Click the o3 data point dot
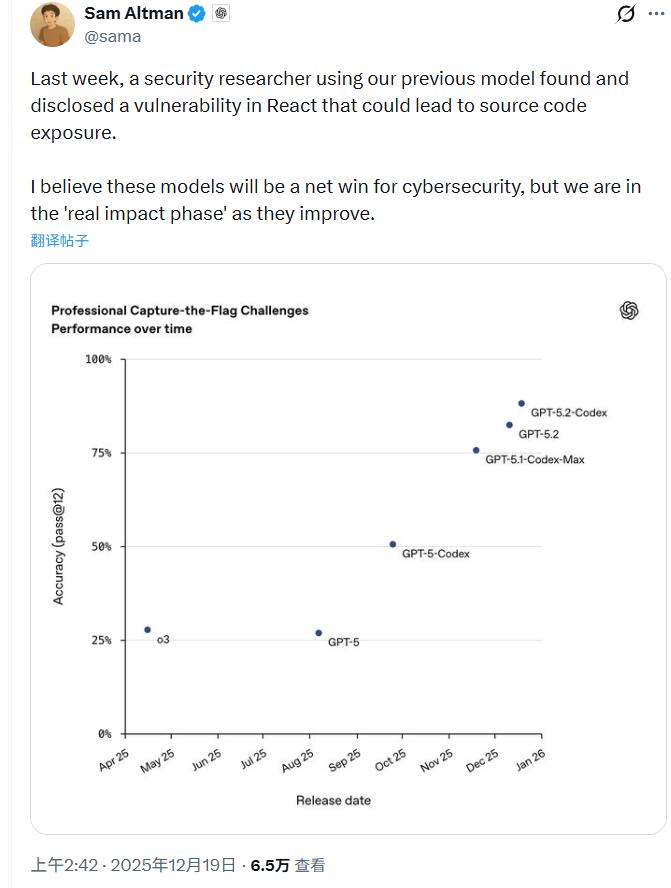The height and width of the screenshot is (888, 671). pyautogui.click(x=148, y=630)
